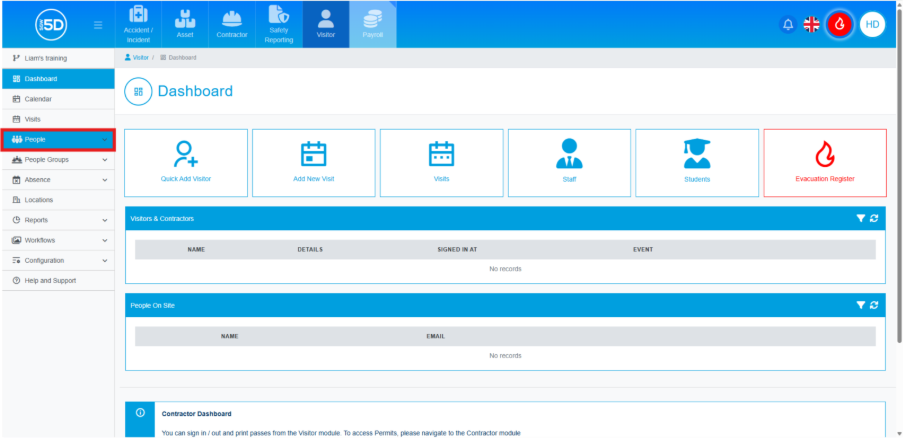Open the Evacuation Register tile
Viewport: 903px width, 438px height.
[x=824, y=162]
